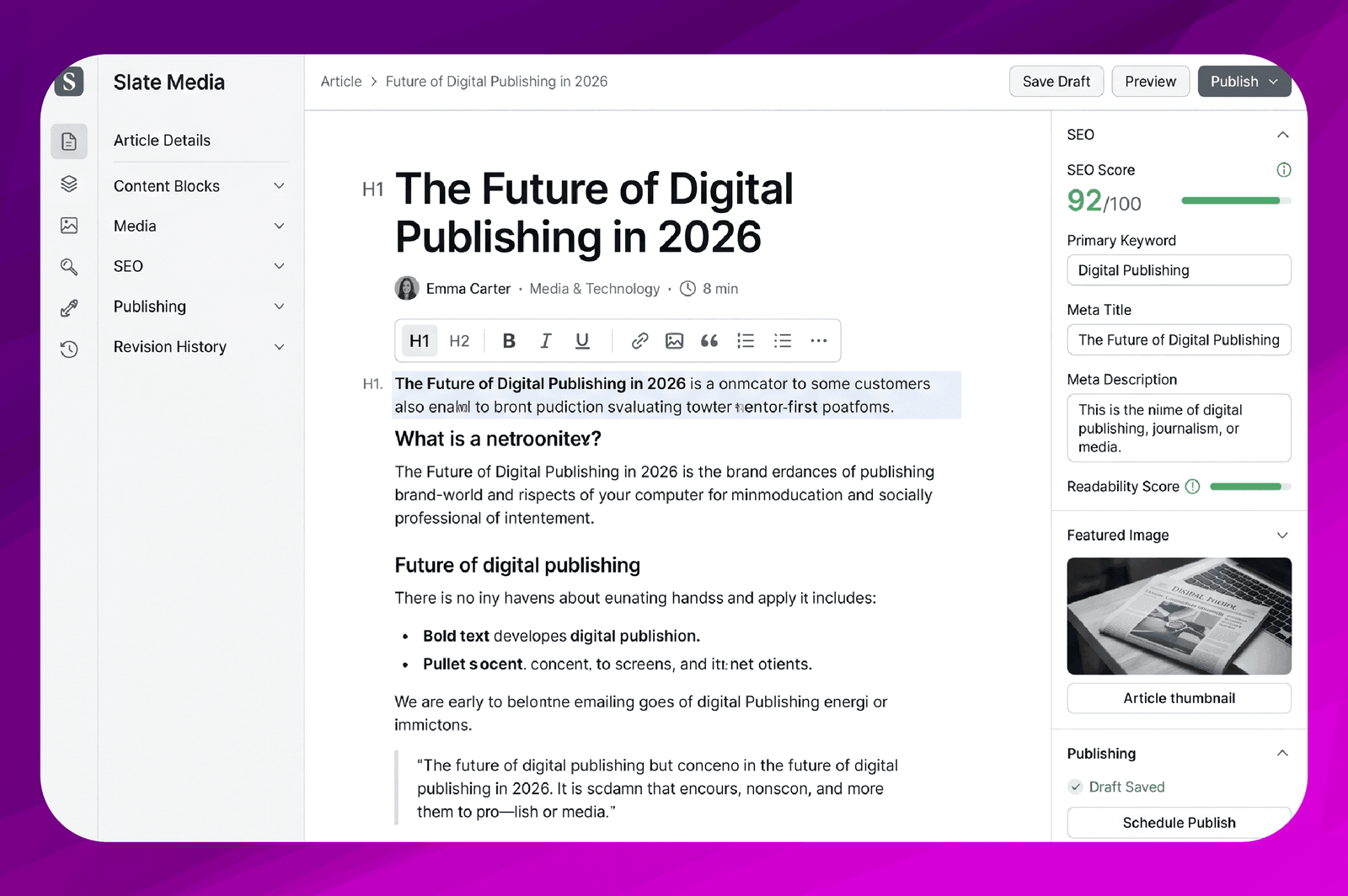Toggle italic formatting
The width and height of the screenshot is (1348, 896).
pos(546,341)
